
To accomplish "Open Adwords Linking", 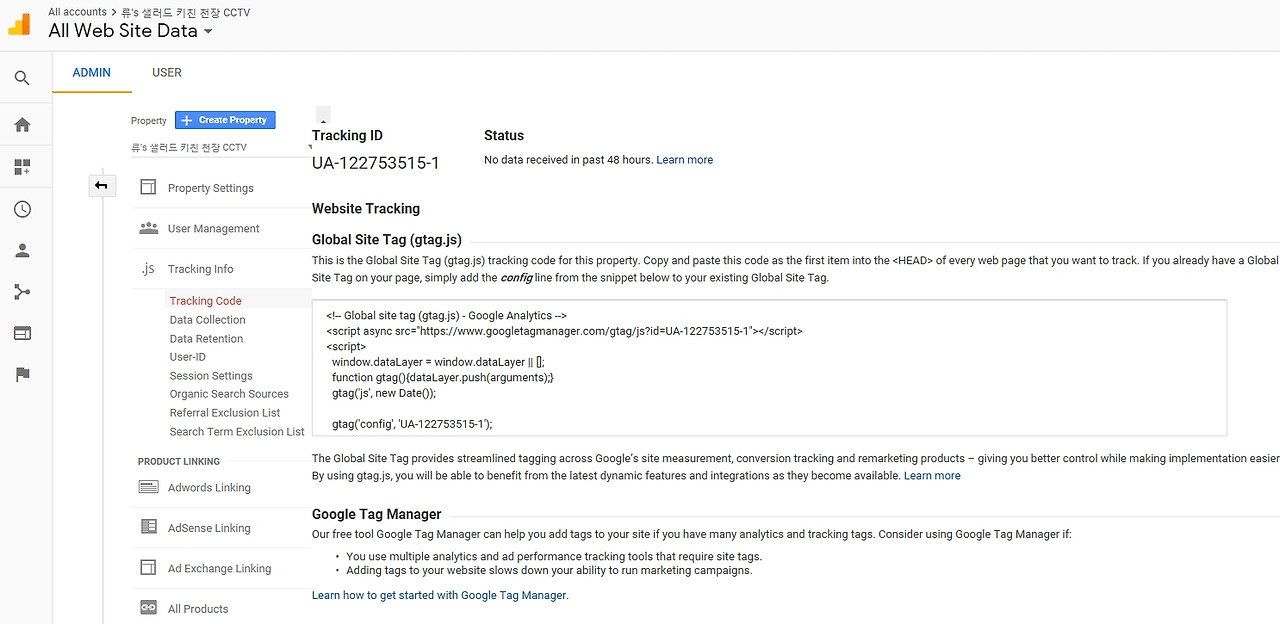I will (x=209, y=488).
